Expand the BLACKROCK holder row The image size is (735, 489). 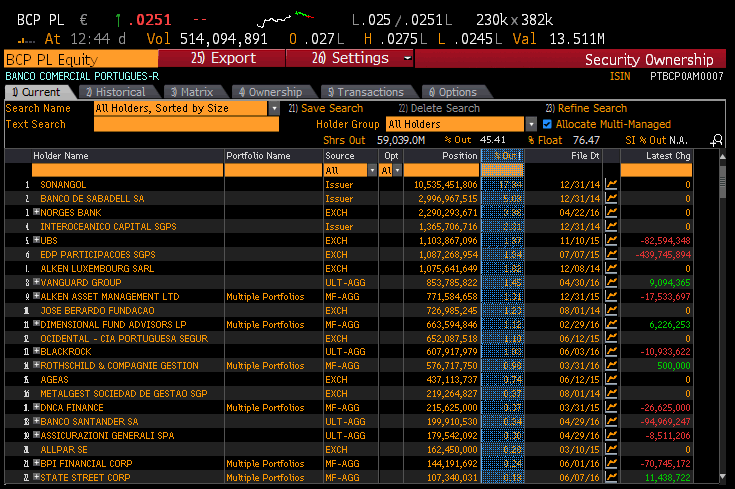click(37, 351)
